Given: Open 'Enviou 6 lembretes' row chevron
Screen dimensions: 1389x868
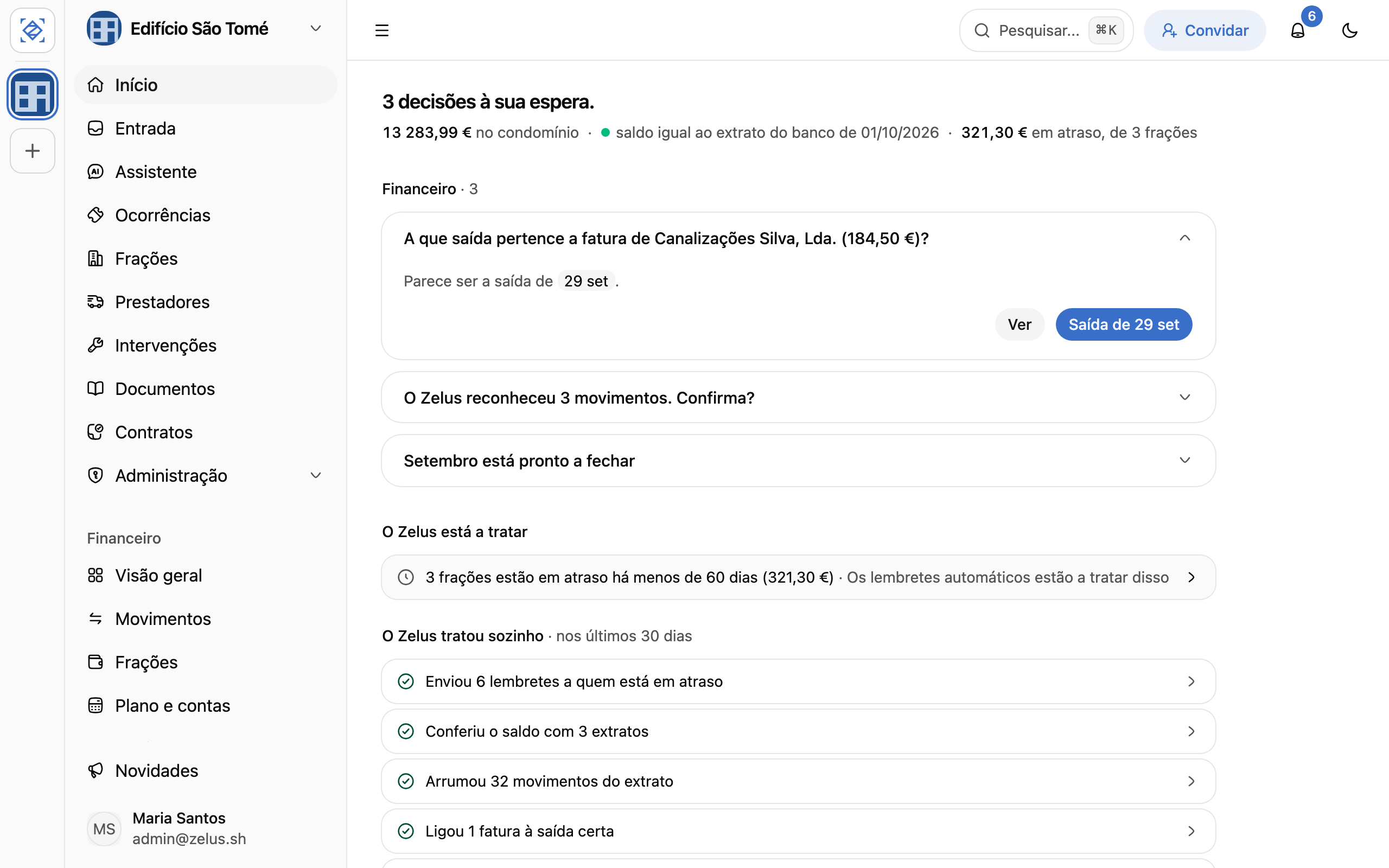Looking at the screenshot, I should pyautogui.click(x=1191, y=681).
